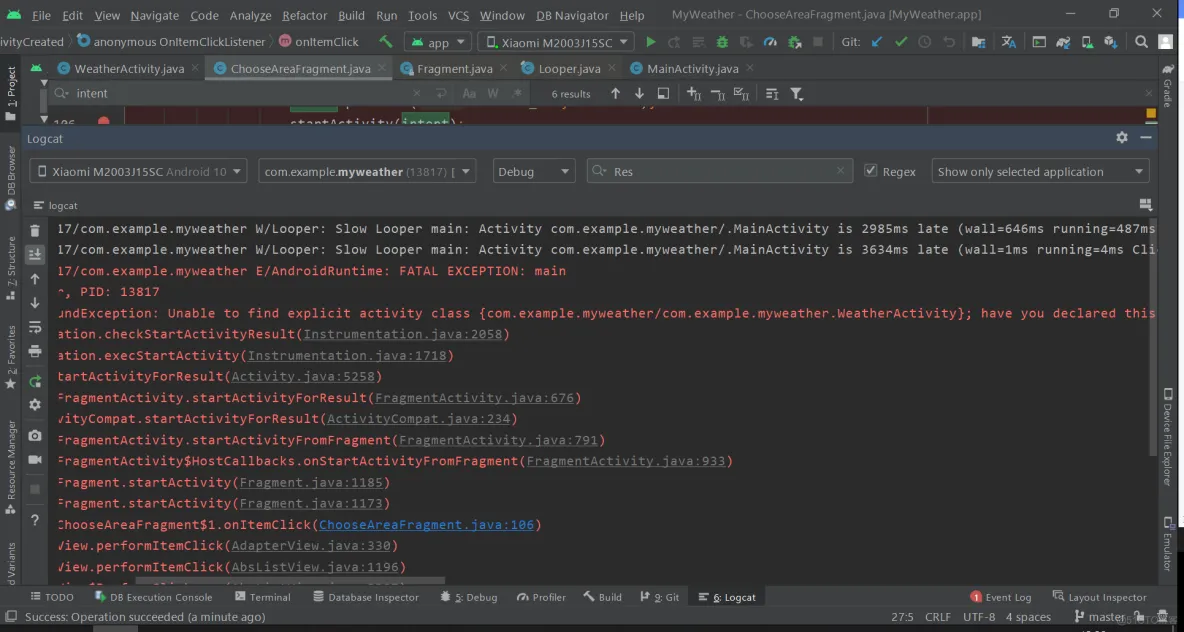The width and height of the screenshot is (1184, 632).
Task: Open Instrumentation.java:2058 link
Action: pos(402,334)
